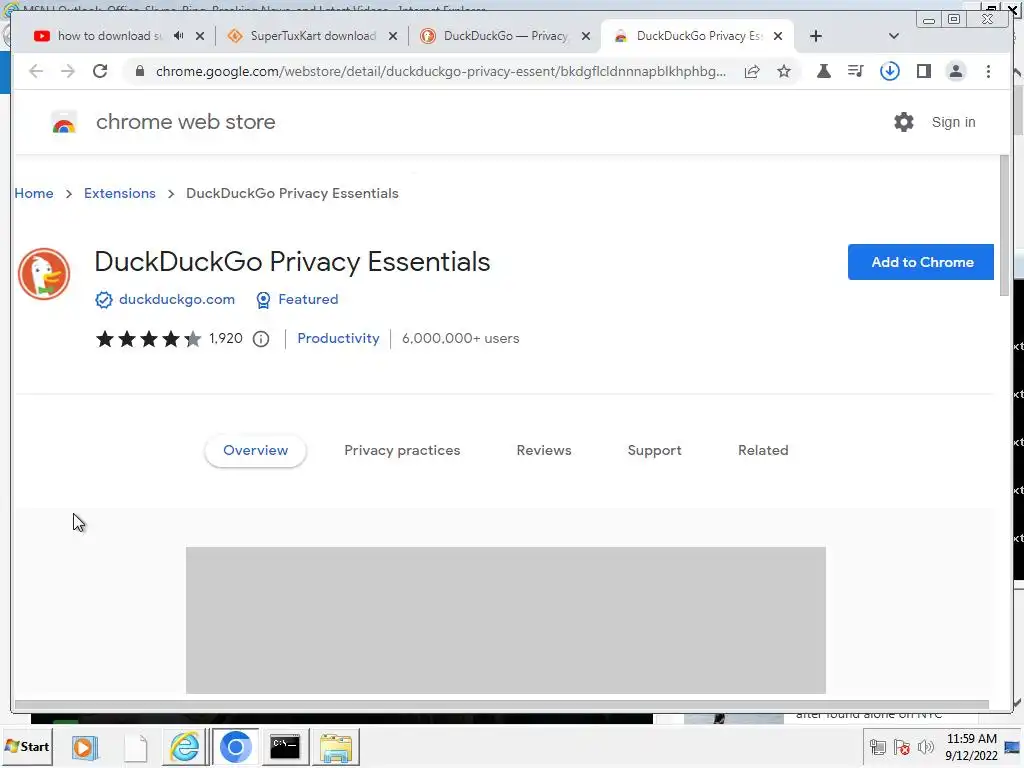This screenshot has width=1024, height=768.
Task: Open Chrome Labs flask icon
Action: point(824,71)
